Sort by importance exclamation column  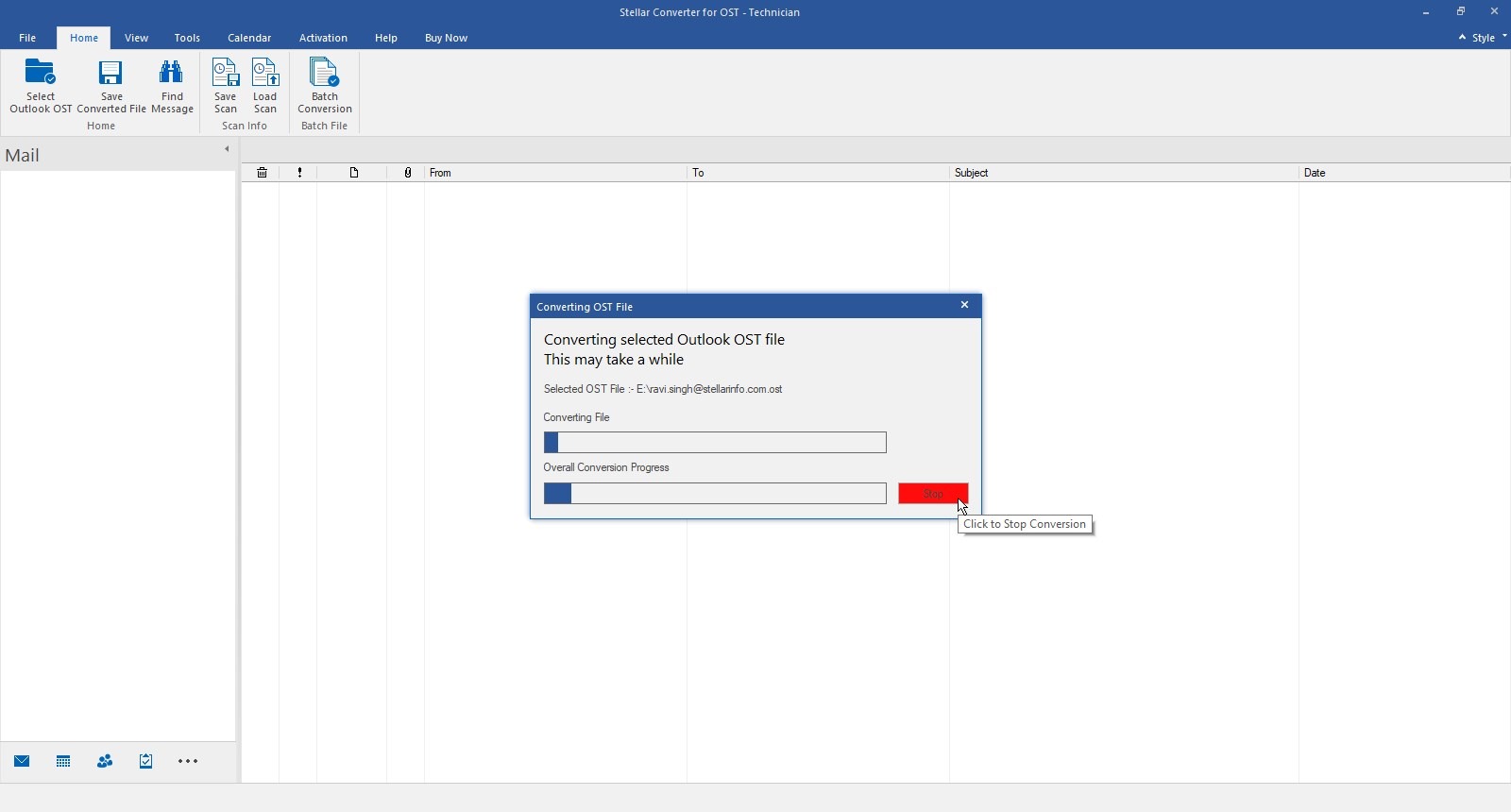click(299, 173)
